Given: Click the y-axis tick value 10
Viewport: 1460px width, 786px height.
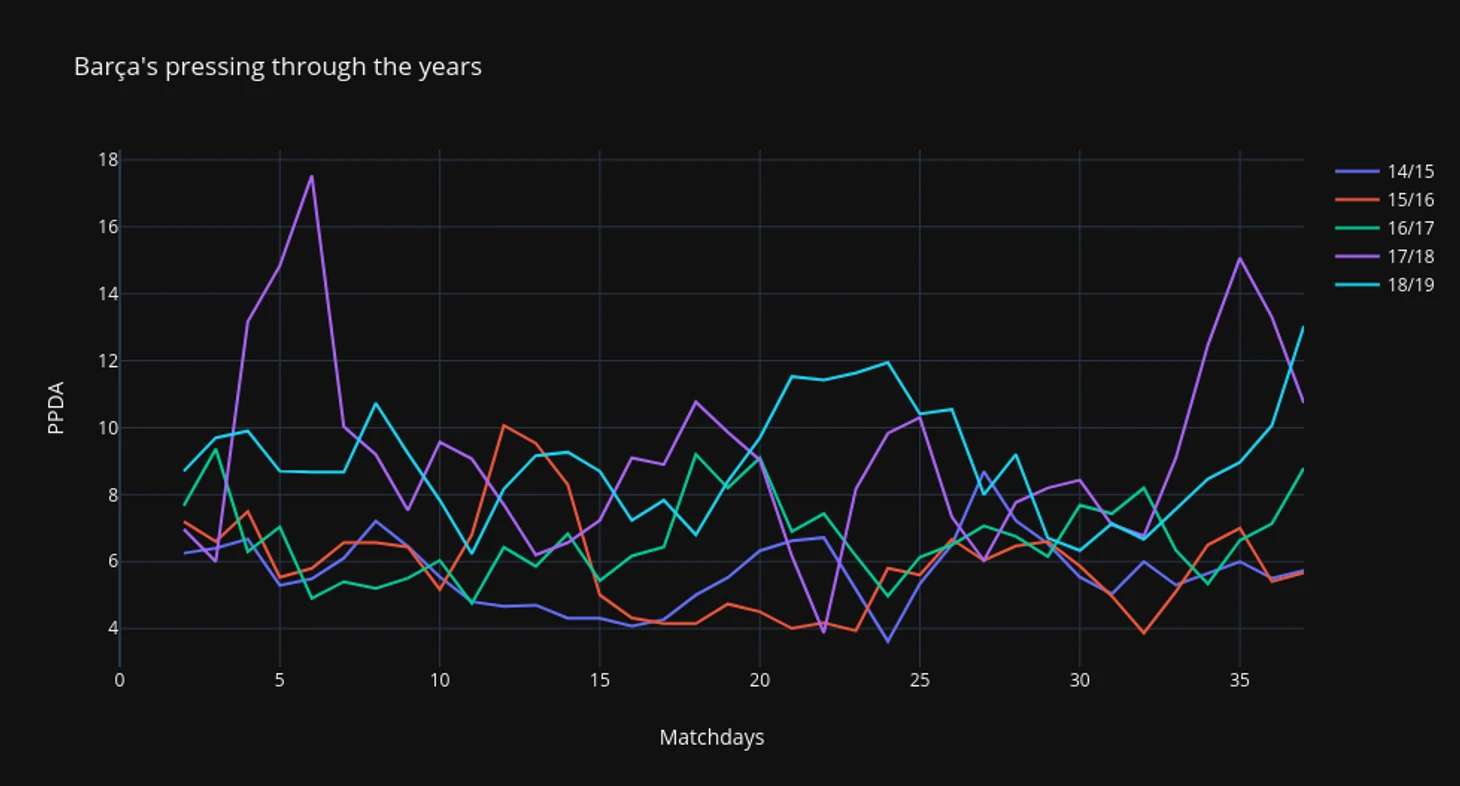Looking at the screenshot, I should 108,428.
